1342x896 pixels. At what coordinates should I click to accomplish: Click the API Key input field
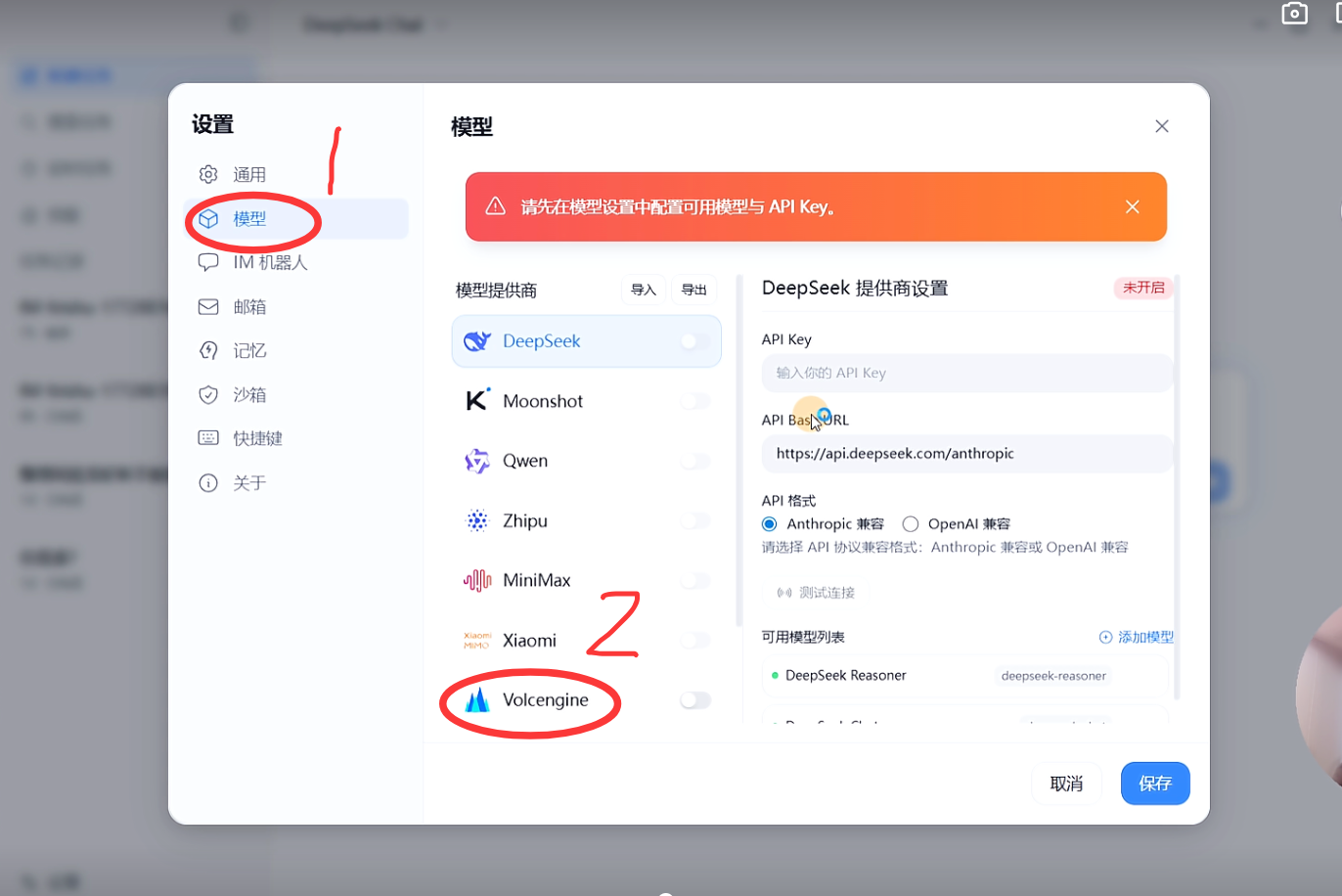click(965, 374)
